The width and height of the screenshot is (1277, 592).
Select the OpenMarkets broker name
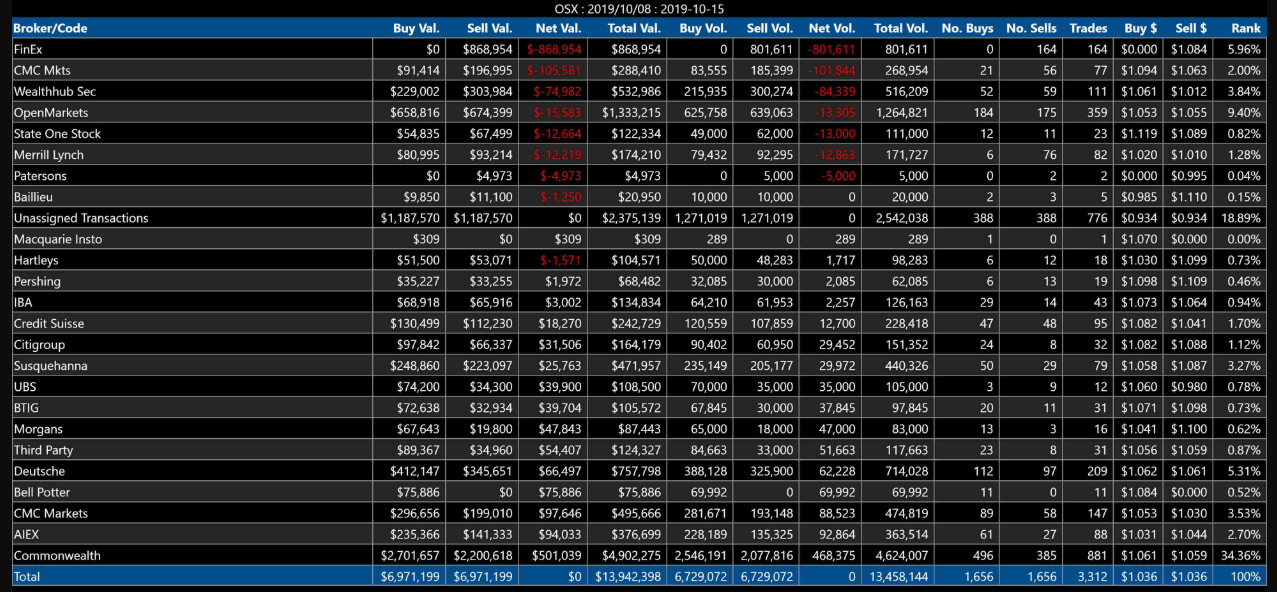(51, 113)
